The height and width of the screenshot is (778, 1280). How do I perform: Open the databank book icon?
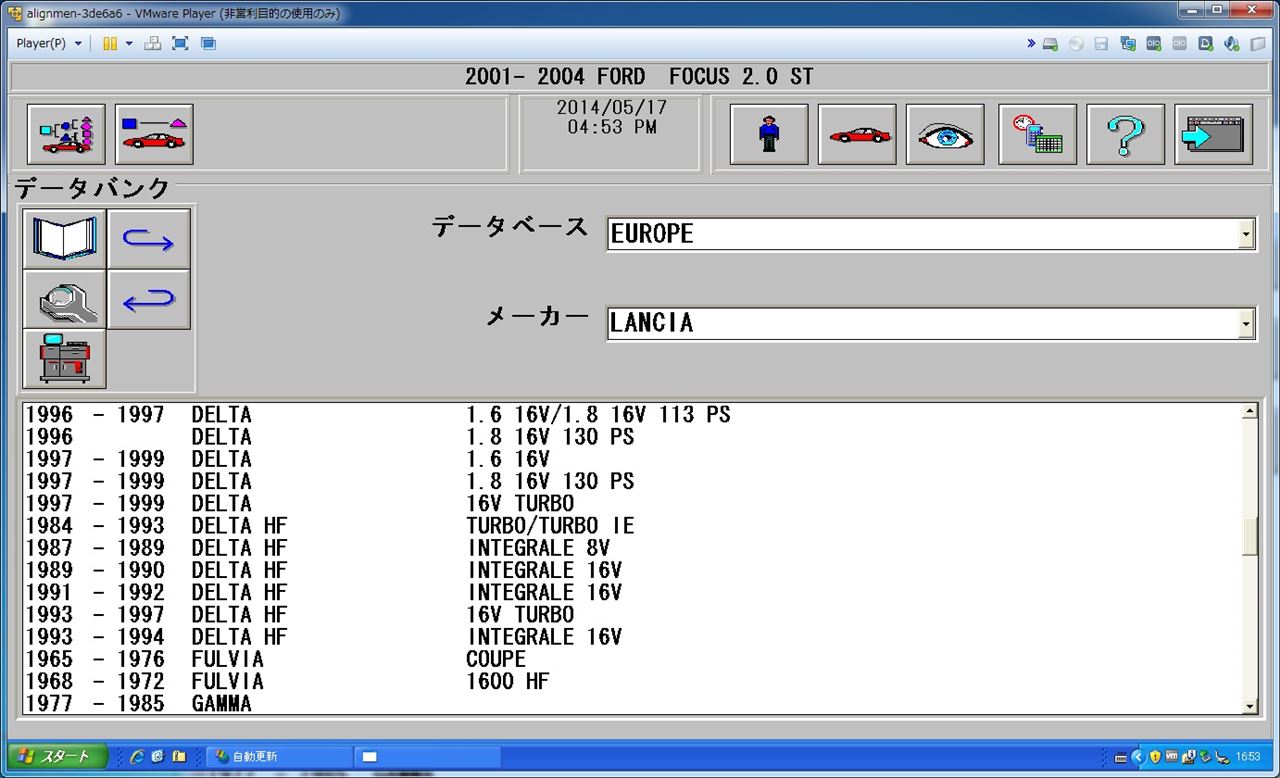tap(65, 239)
